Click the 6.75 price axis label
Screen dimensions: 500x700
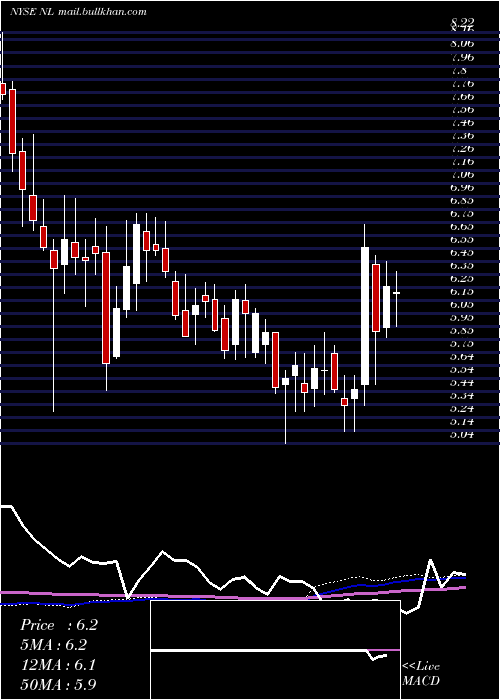462,214
